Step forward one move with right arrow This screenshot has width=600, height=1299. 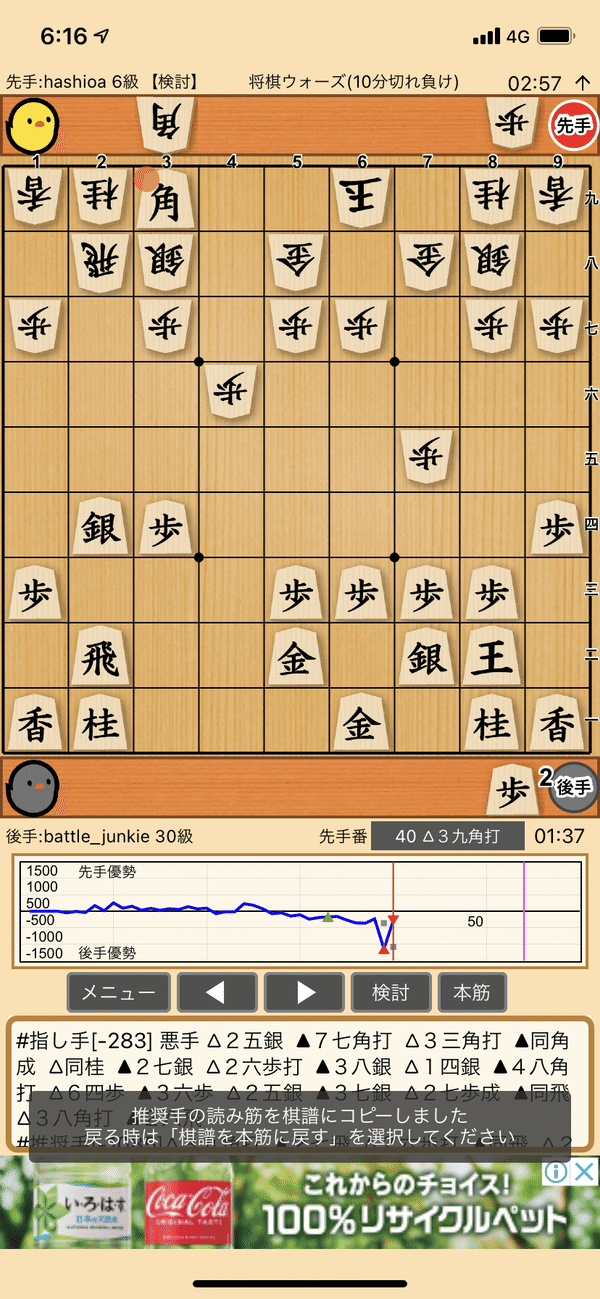[304, 993]
